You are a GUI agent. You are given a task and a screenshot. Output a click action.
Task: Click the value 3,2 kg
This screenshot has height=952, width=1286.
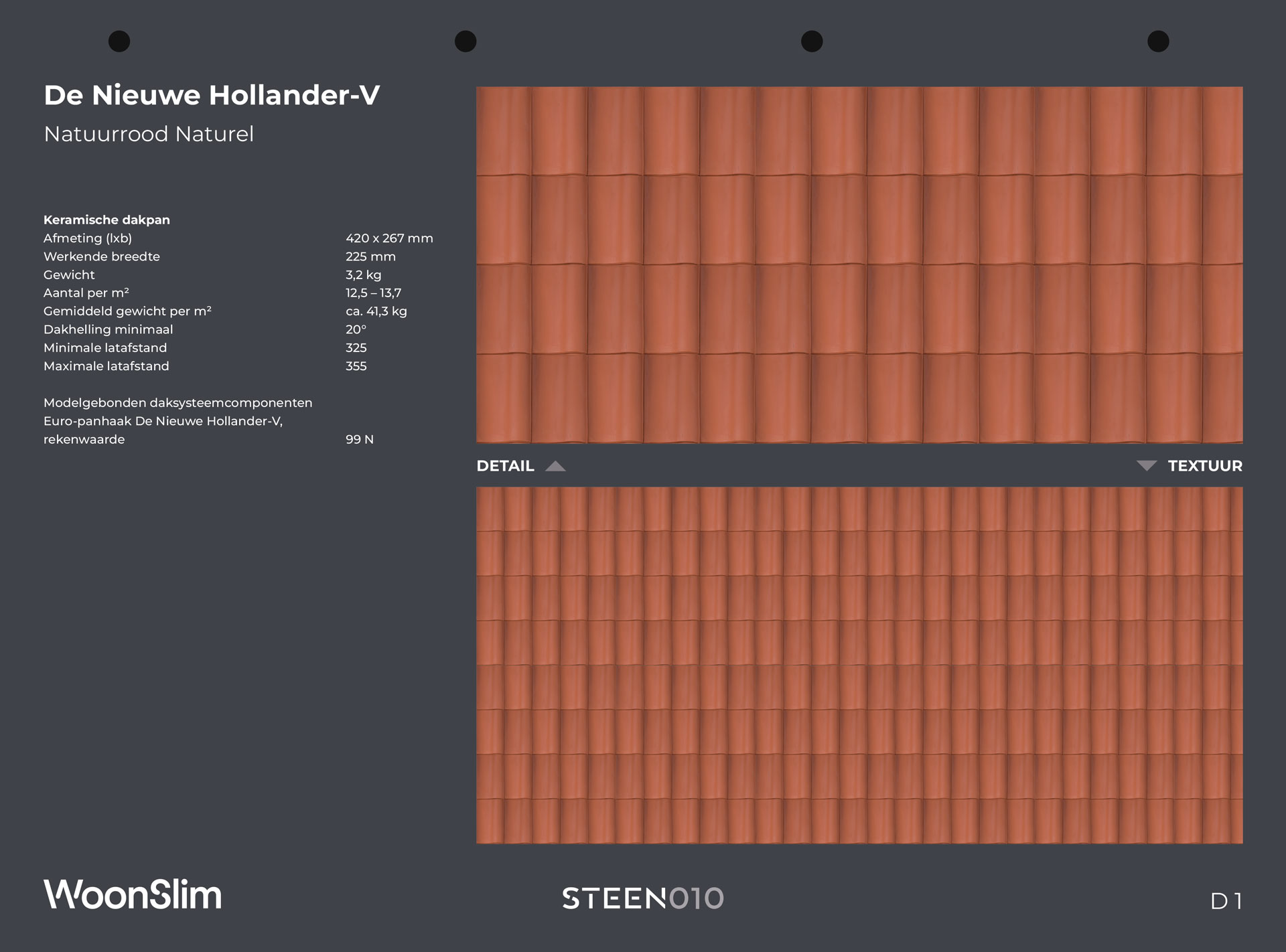click(x=363, y=274)
